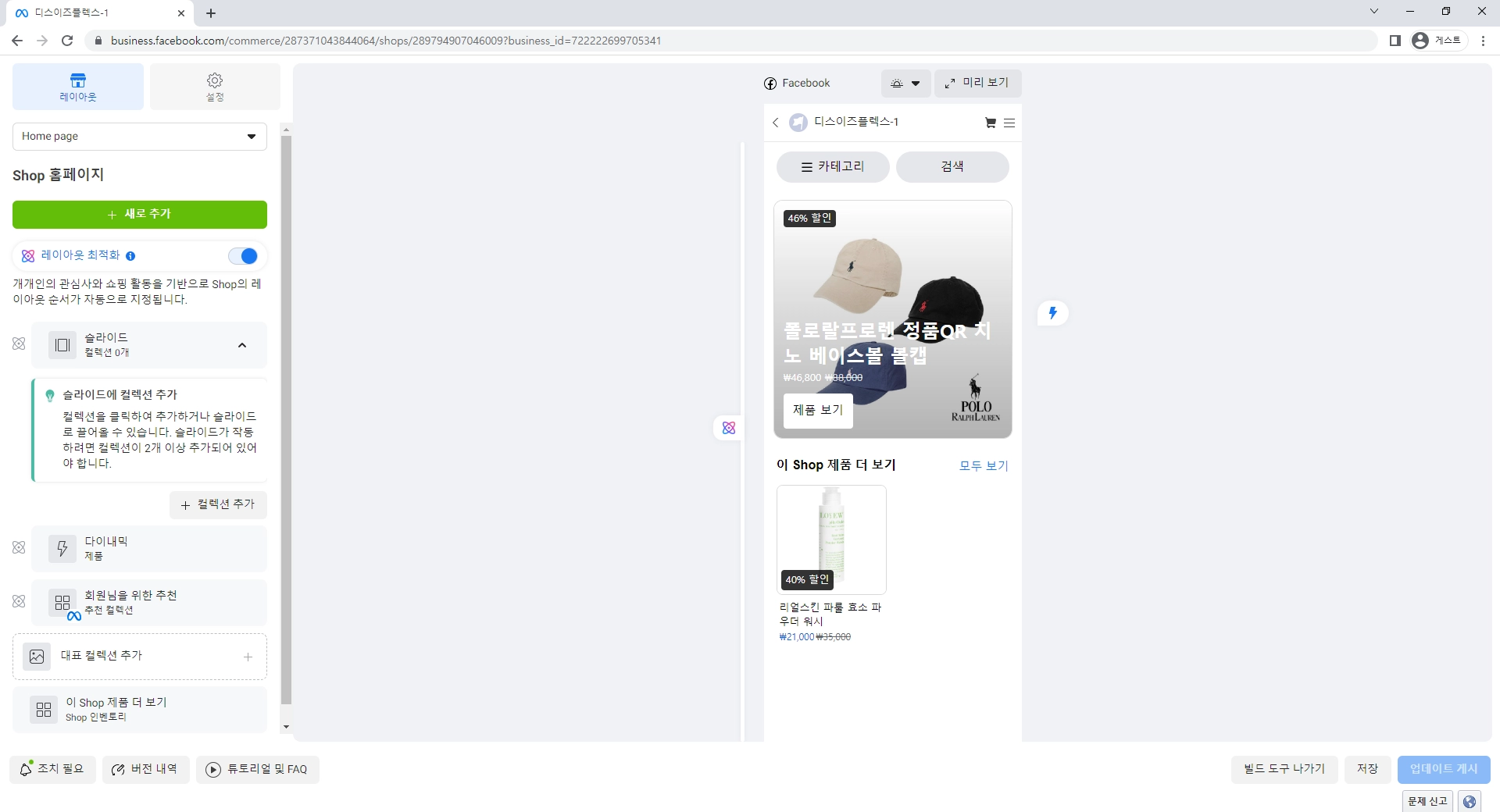Click the left panel scrollbar down arrow
The width and height of the screenshot is (1500, 812).
click(286, 727)
